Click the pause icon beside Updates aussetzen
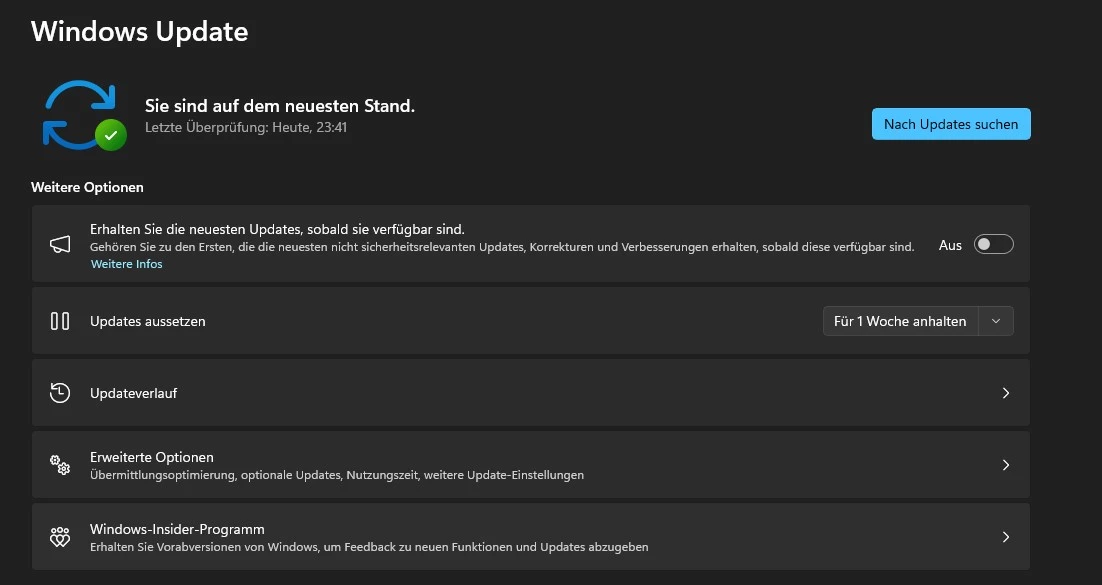Screen dimensions: 1102x585 tap(60, 321)
